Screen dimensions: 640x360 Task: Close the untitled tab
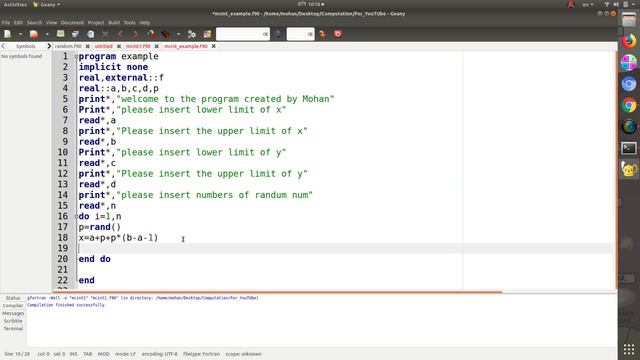coord(119,47)
